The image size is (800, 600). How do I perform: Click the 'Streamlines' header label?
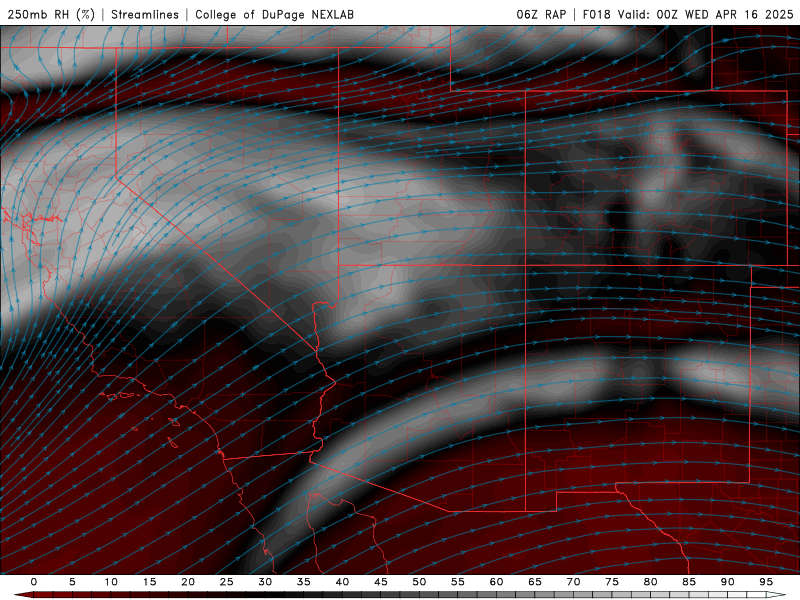tap(145, 14)
